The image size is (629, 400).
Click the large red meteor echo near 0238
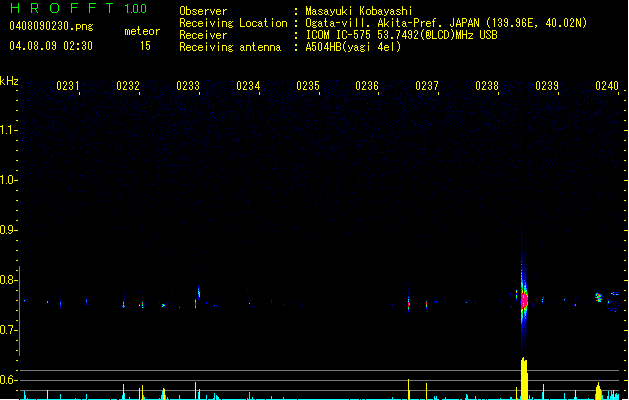click(524, 300)
